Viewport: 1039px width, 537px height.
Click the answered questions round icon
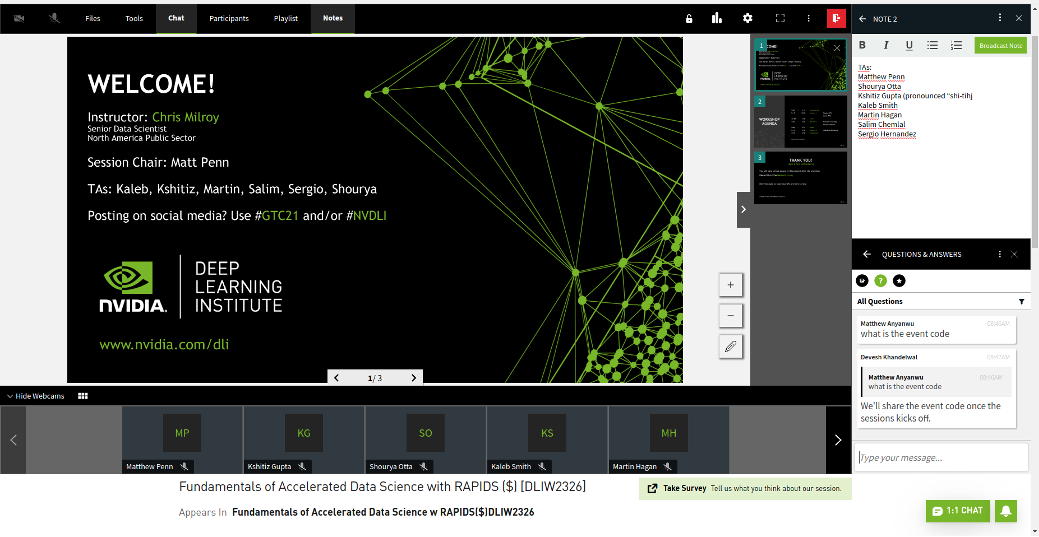pos(862,280)
